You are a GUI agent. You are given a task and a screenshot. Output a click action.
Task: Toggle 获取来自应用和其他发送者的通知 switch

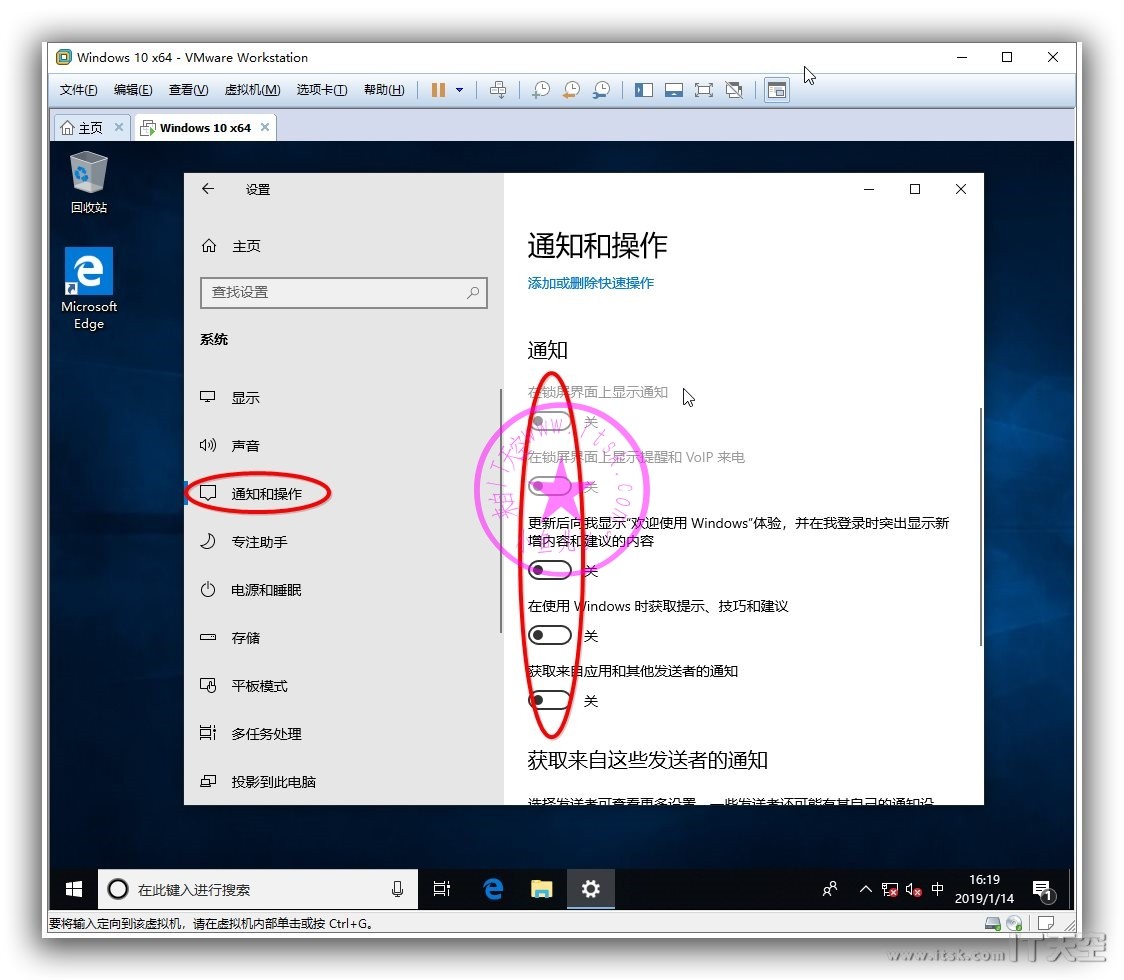550,700
